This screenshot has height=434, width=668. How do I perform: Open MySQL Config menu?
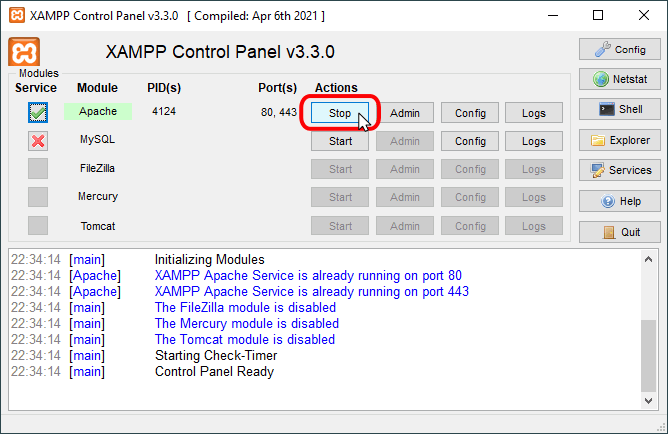[470, 141]
